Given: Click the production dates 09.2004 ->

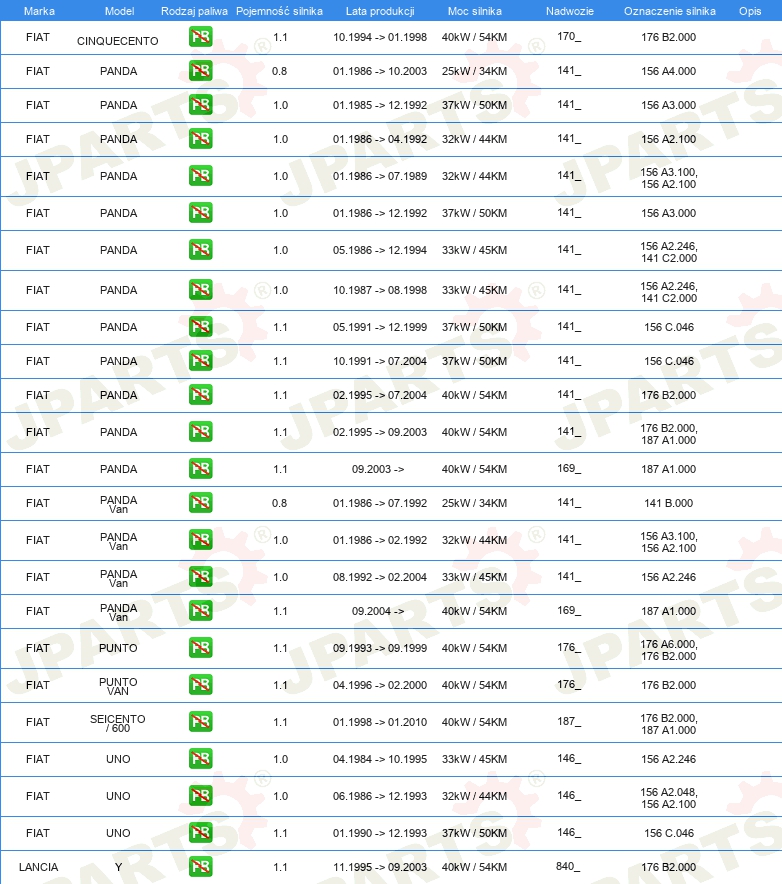Looking at the screenshot, I should coord(378,611).
